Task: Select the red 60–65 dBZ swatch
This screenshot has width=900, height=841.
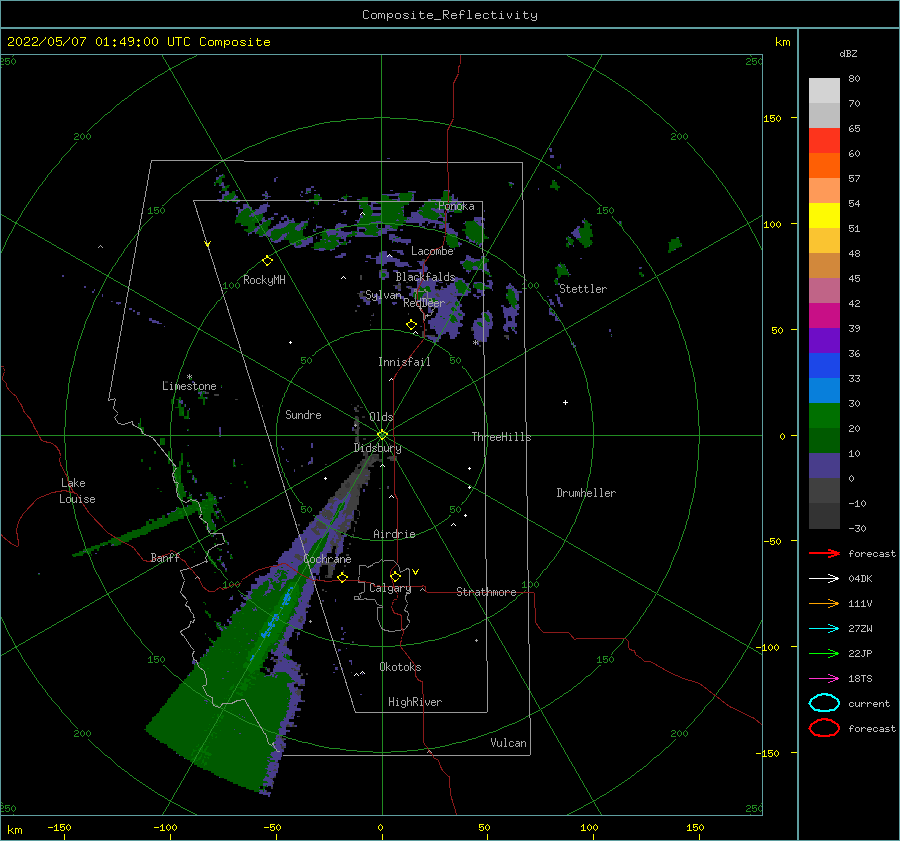Action: (824, 141)
